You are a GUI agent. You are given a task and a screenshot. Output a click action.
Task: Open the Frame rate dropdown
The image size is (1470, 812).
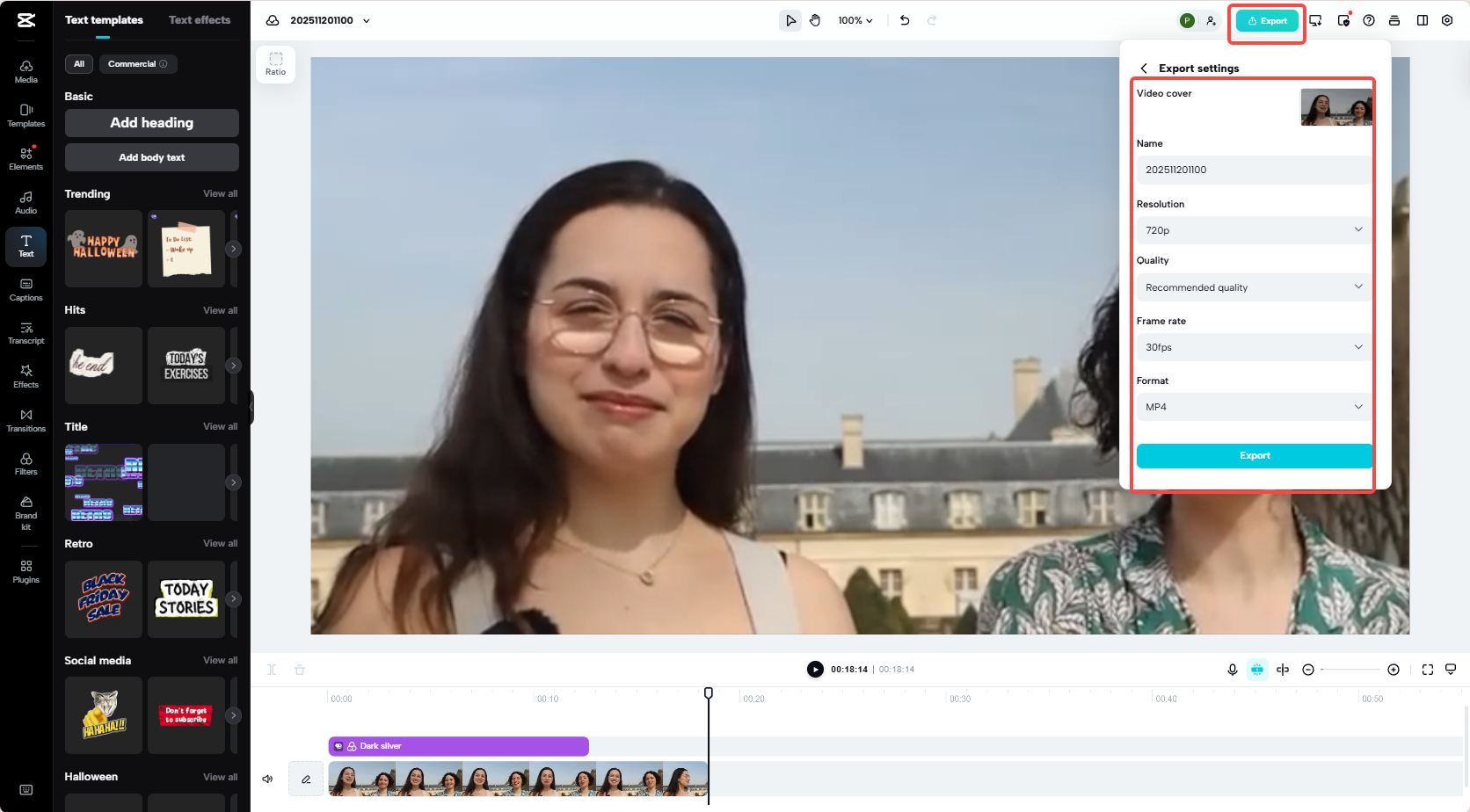coord(1254,346)
